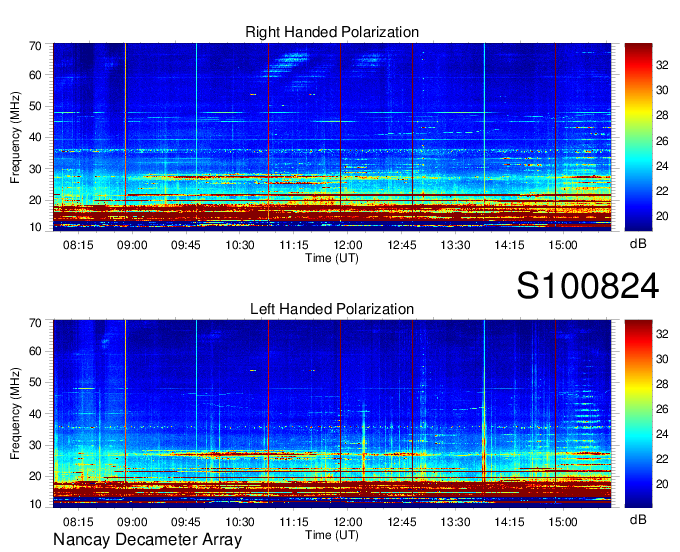Click "08:15" tick on Left Handed time axis
Screen dimensions: 680x552
[x=78, y=522]
